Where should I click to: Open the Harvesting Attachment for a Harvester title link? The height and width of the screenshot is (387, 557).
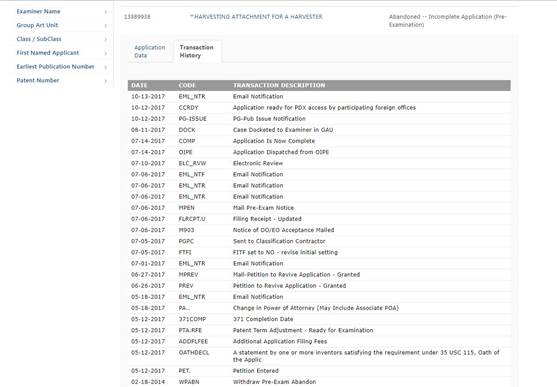pos(256,17)
